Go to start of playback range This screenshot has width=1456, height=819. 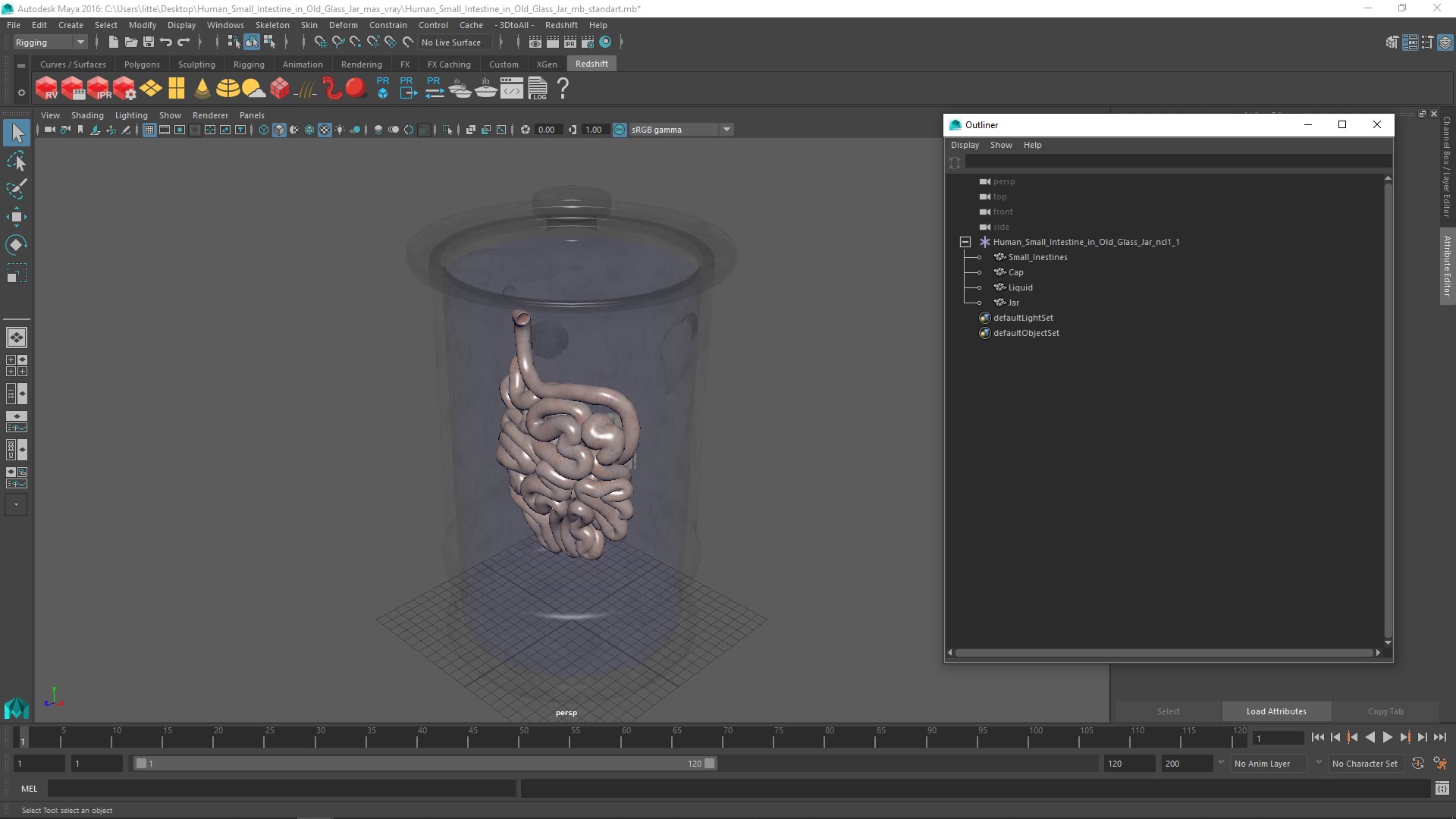1317,737
